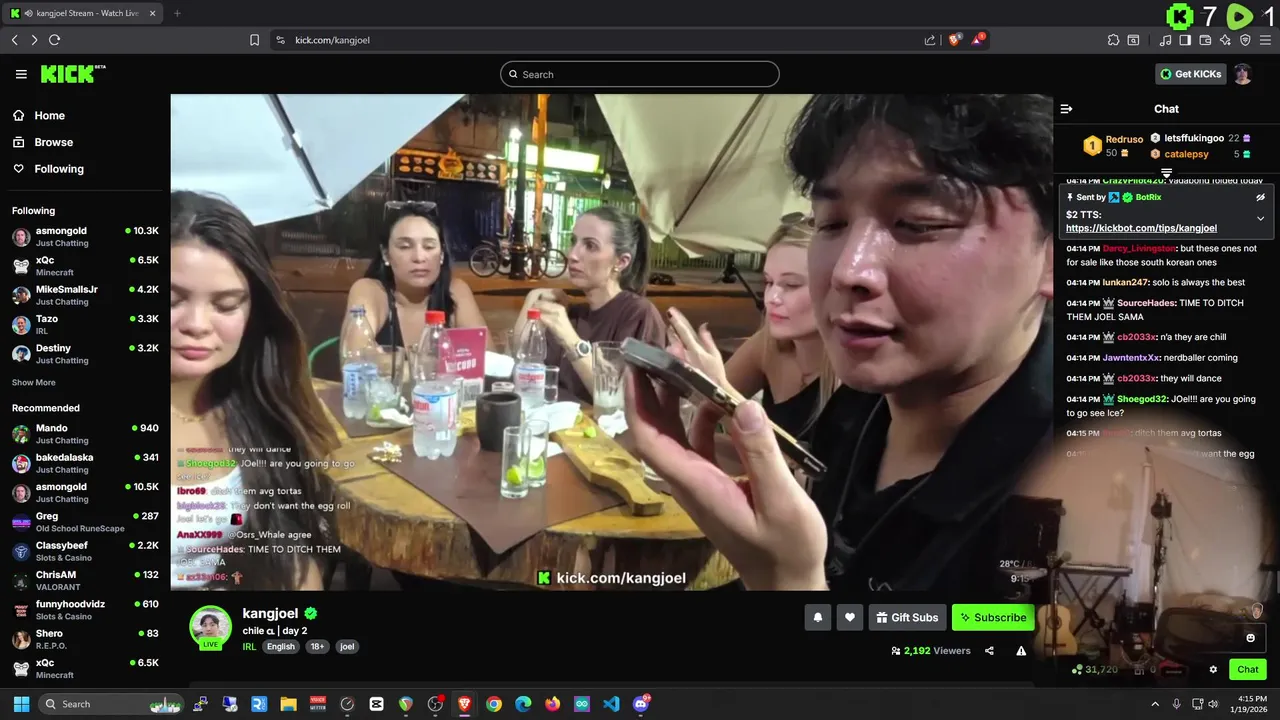
Task: Click green Chat send button
Action: (1248, 670)
